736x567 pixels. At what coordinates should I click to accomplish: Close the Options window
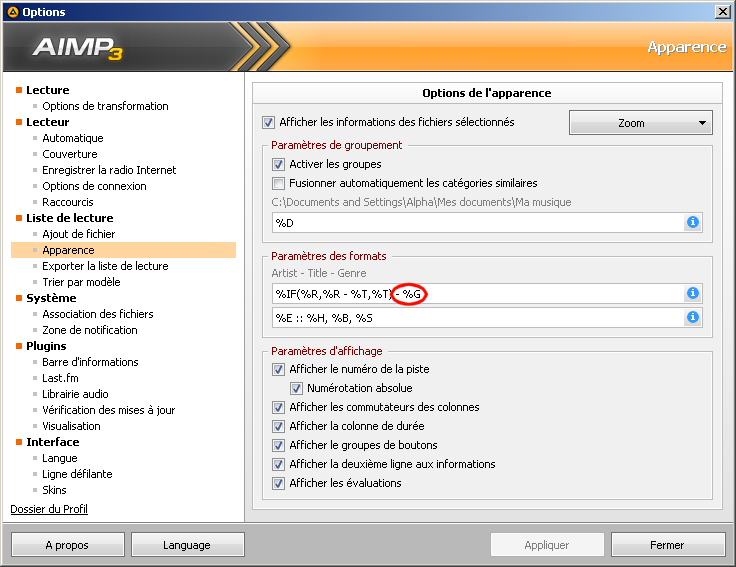click(x=722, y=12)
